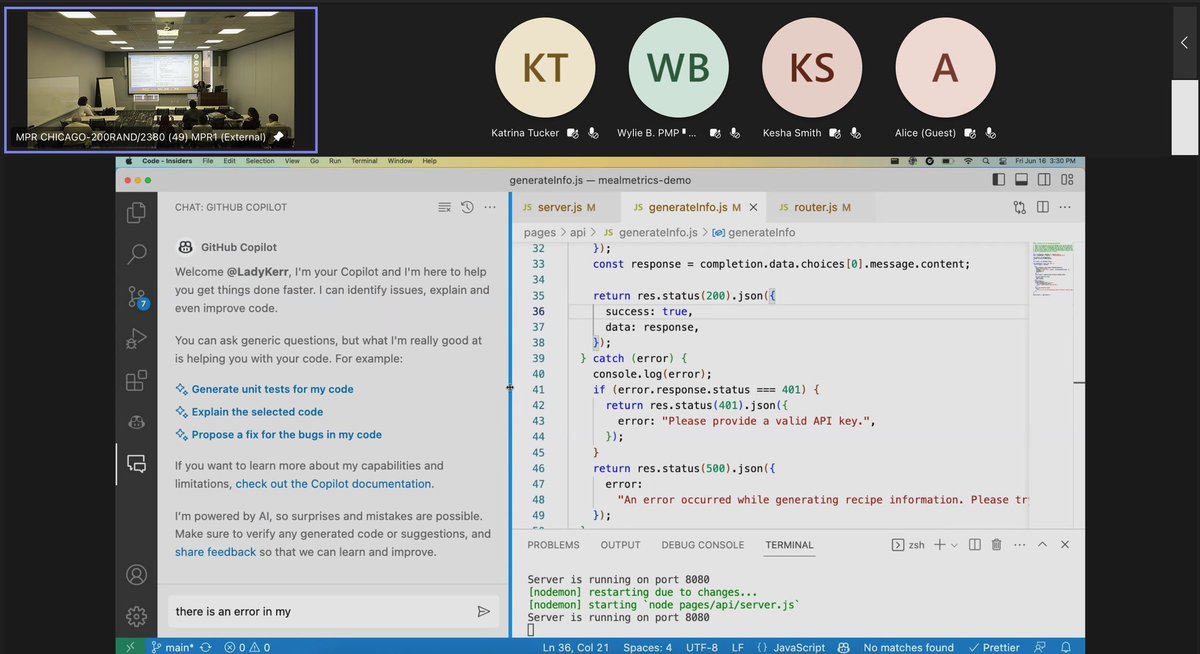
Task: Expand the 'api' breadcrumb segment
Action: pos(579,232)
